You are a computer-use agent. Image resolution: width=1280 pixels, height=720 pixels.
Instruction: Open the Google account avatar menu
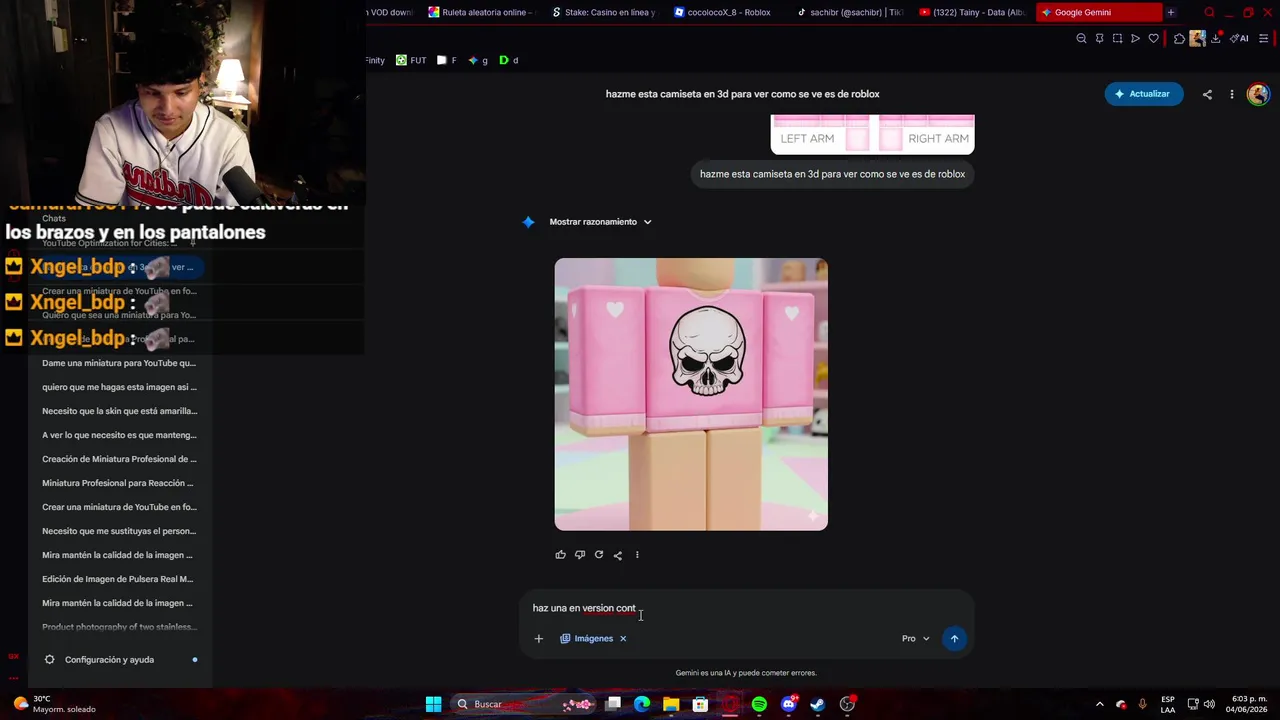(1258, 94)
